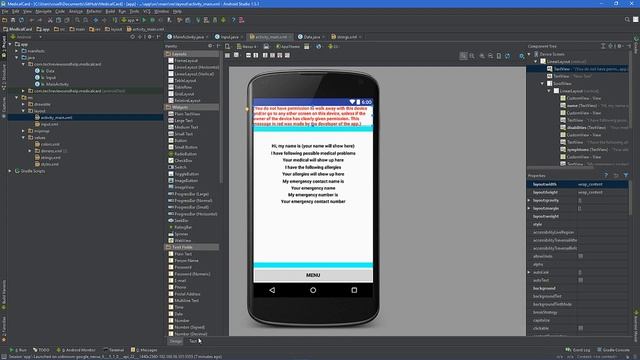This screenshot has width=640, height=360.
Task: Click the Properties panel help question icon
Action: (606, 176)
